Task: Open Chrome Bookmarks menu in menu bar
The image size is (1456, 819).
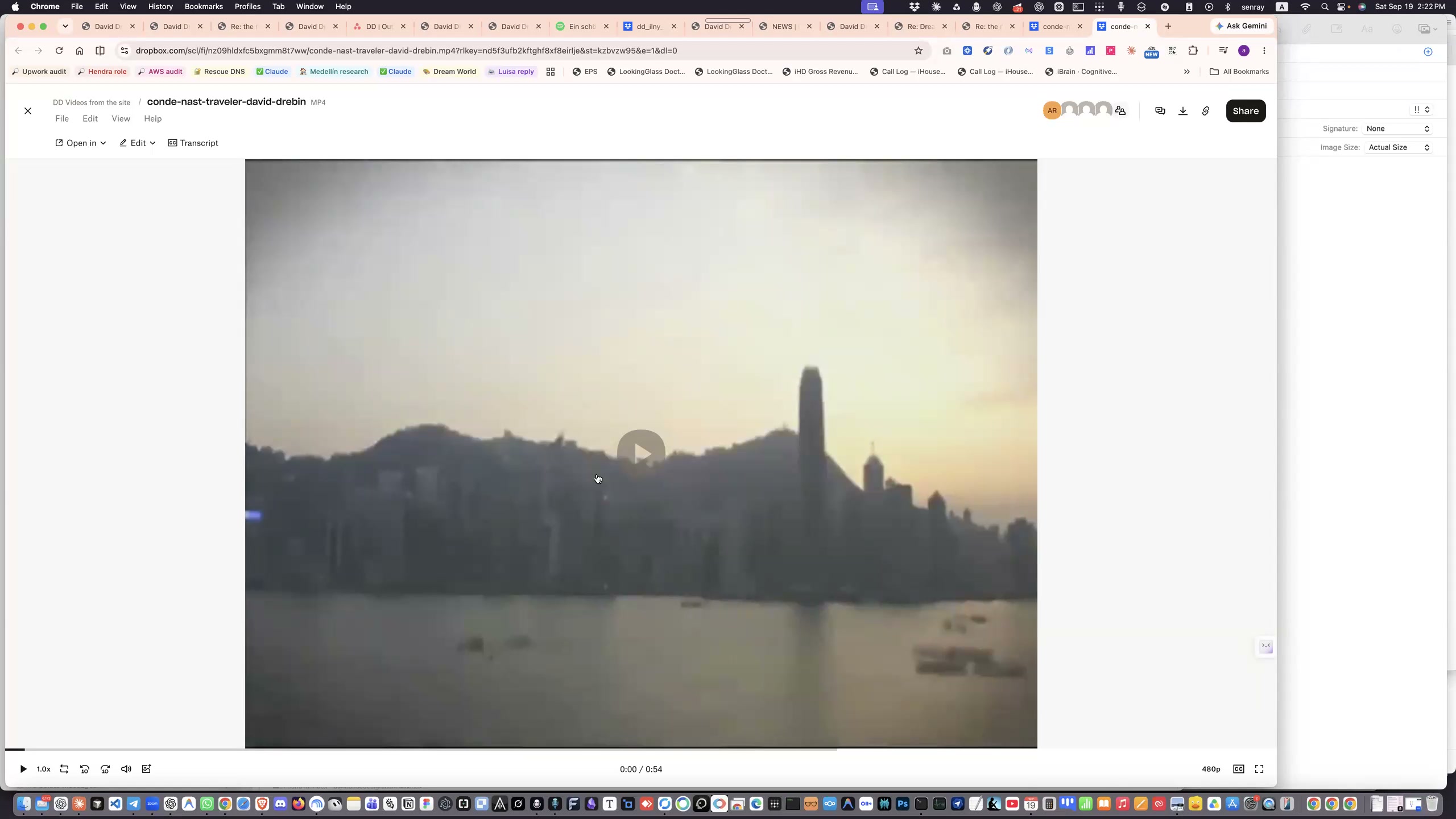Action: pos(204,7)
